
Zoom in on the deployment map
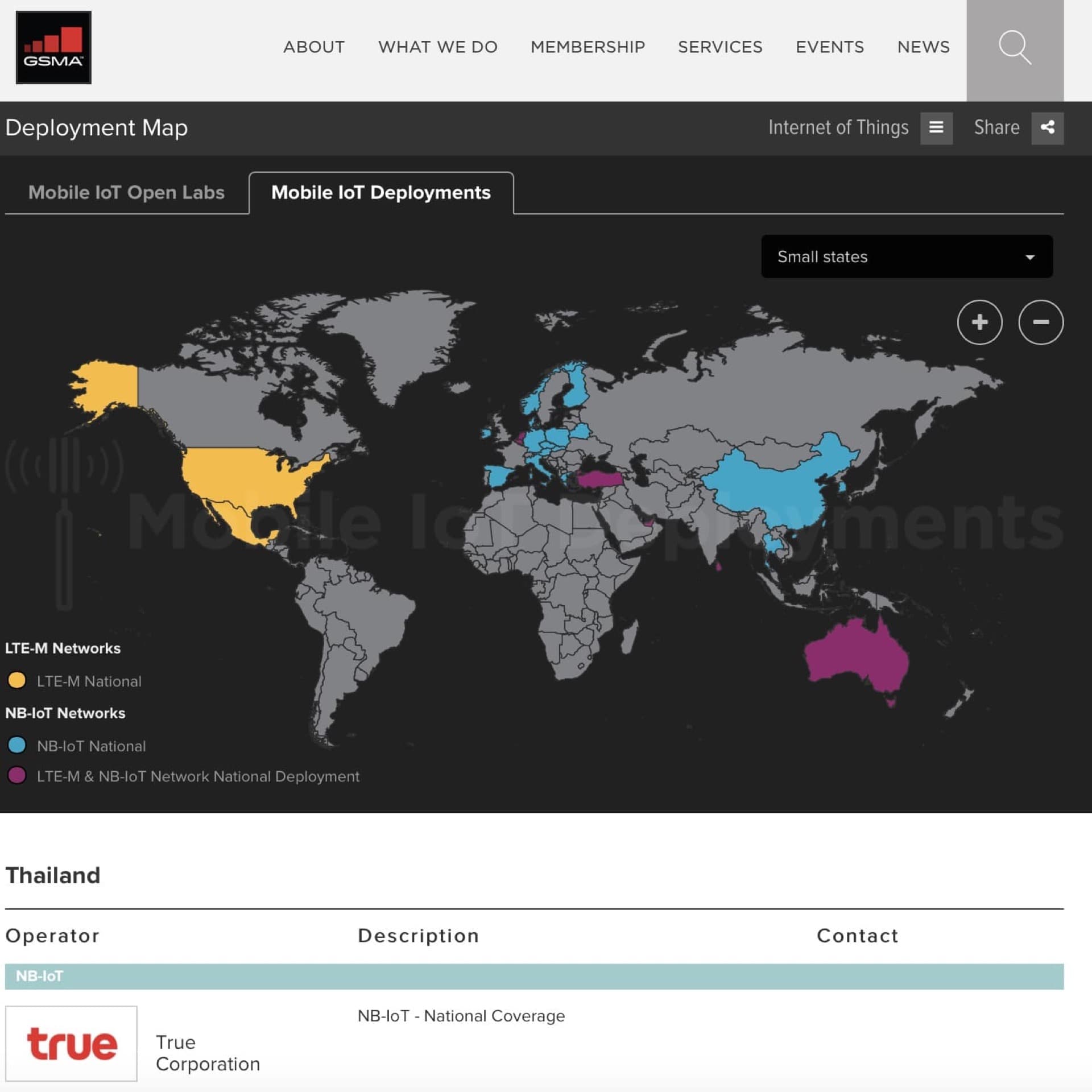coord(979,322)
